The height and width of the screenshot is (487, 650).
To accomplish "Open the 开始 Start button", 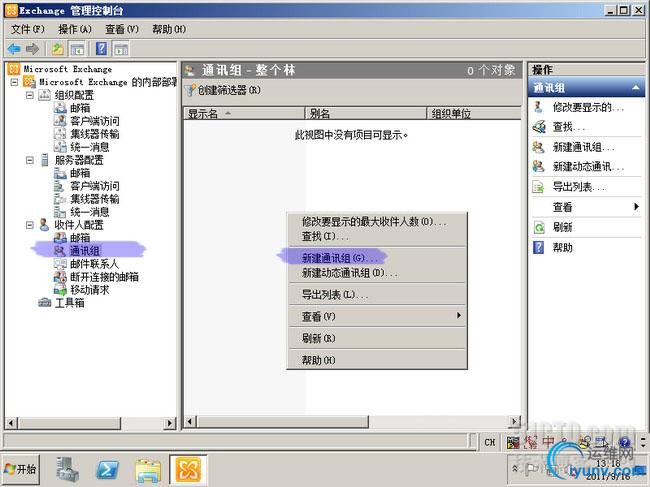I will pyautogui.click(x=21, y=470).
